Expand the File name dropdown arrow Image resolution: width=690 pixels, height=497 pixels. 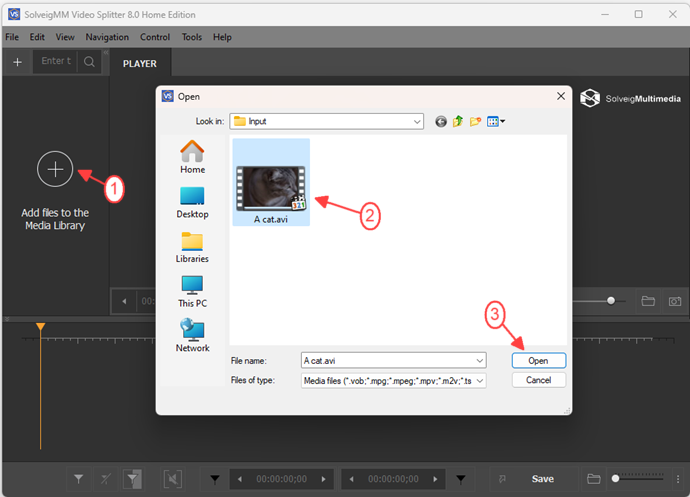pos(480,361)
